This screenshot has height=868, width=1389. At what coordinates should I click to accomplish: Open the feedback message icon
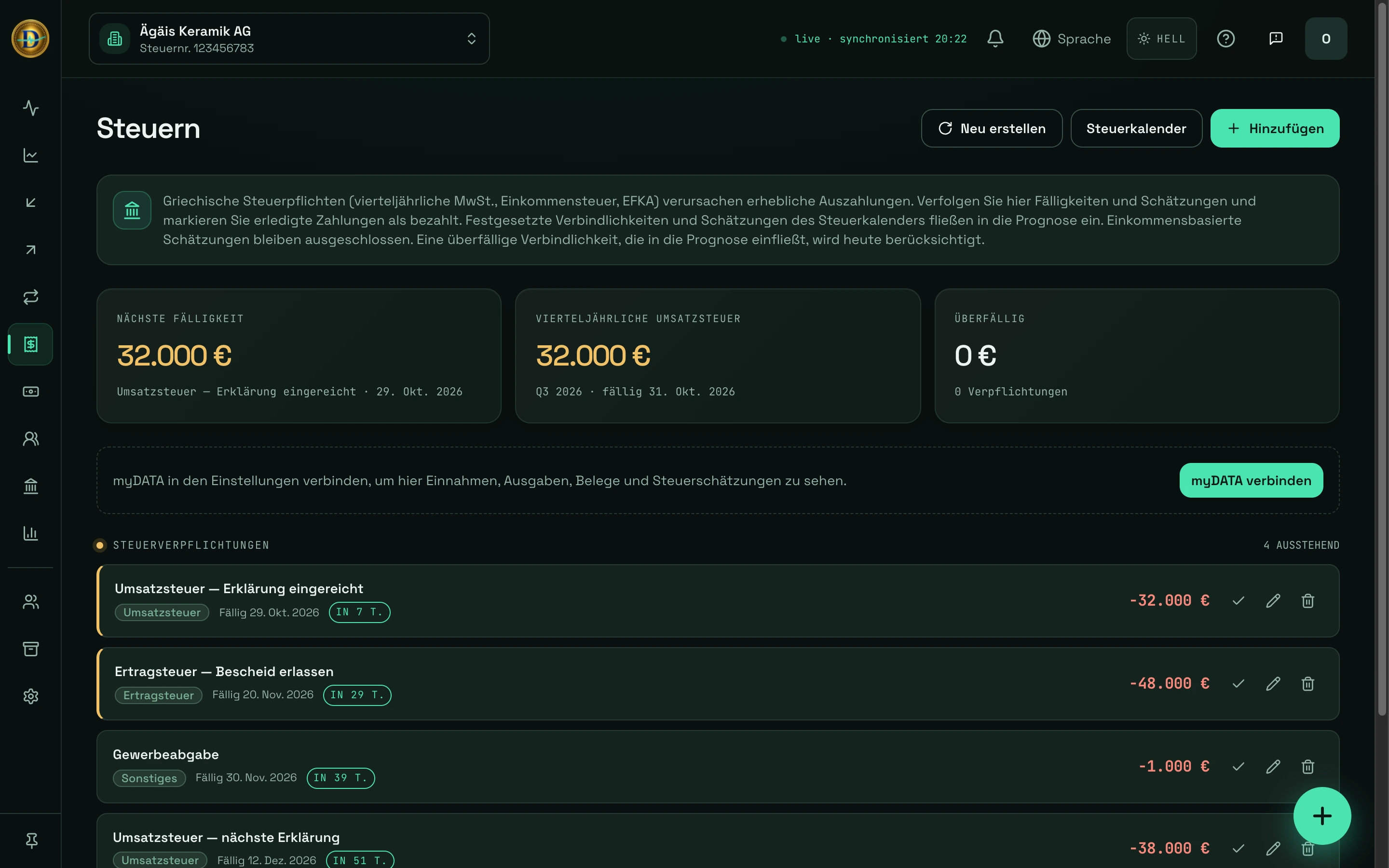(1276, 39)
